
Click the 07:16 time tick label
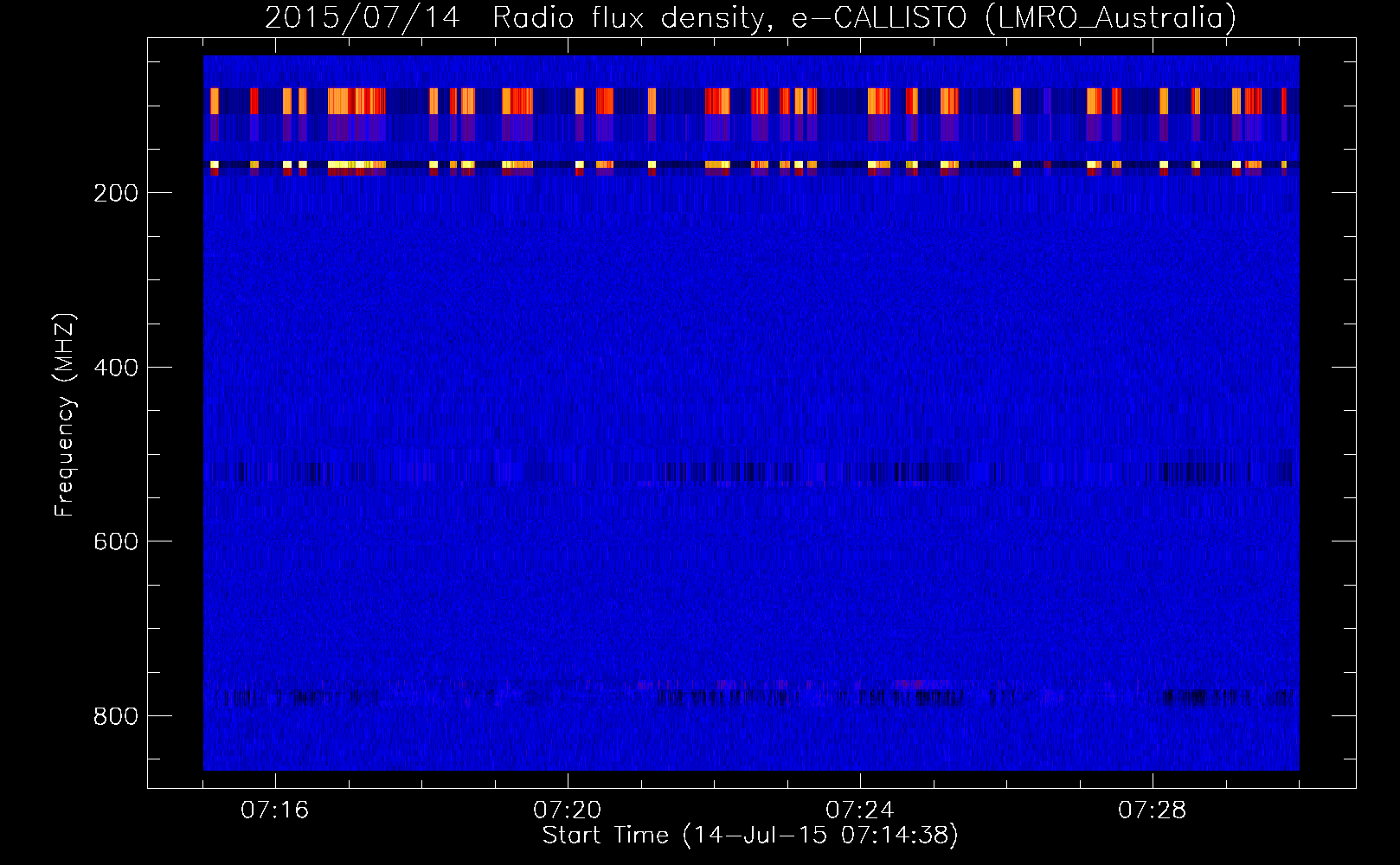click(275, 811)
